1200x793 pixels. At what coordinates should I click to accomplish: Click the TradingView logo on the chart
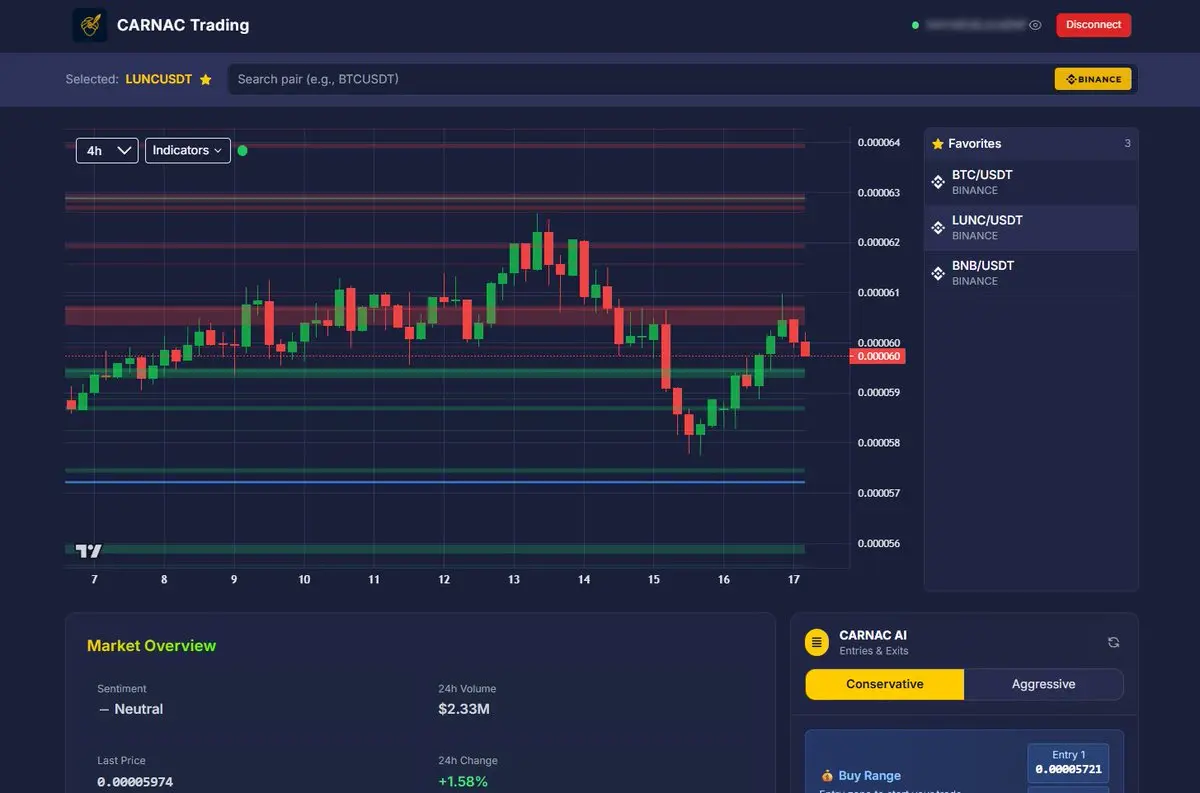click(x=89, y=551)
